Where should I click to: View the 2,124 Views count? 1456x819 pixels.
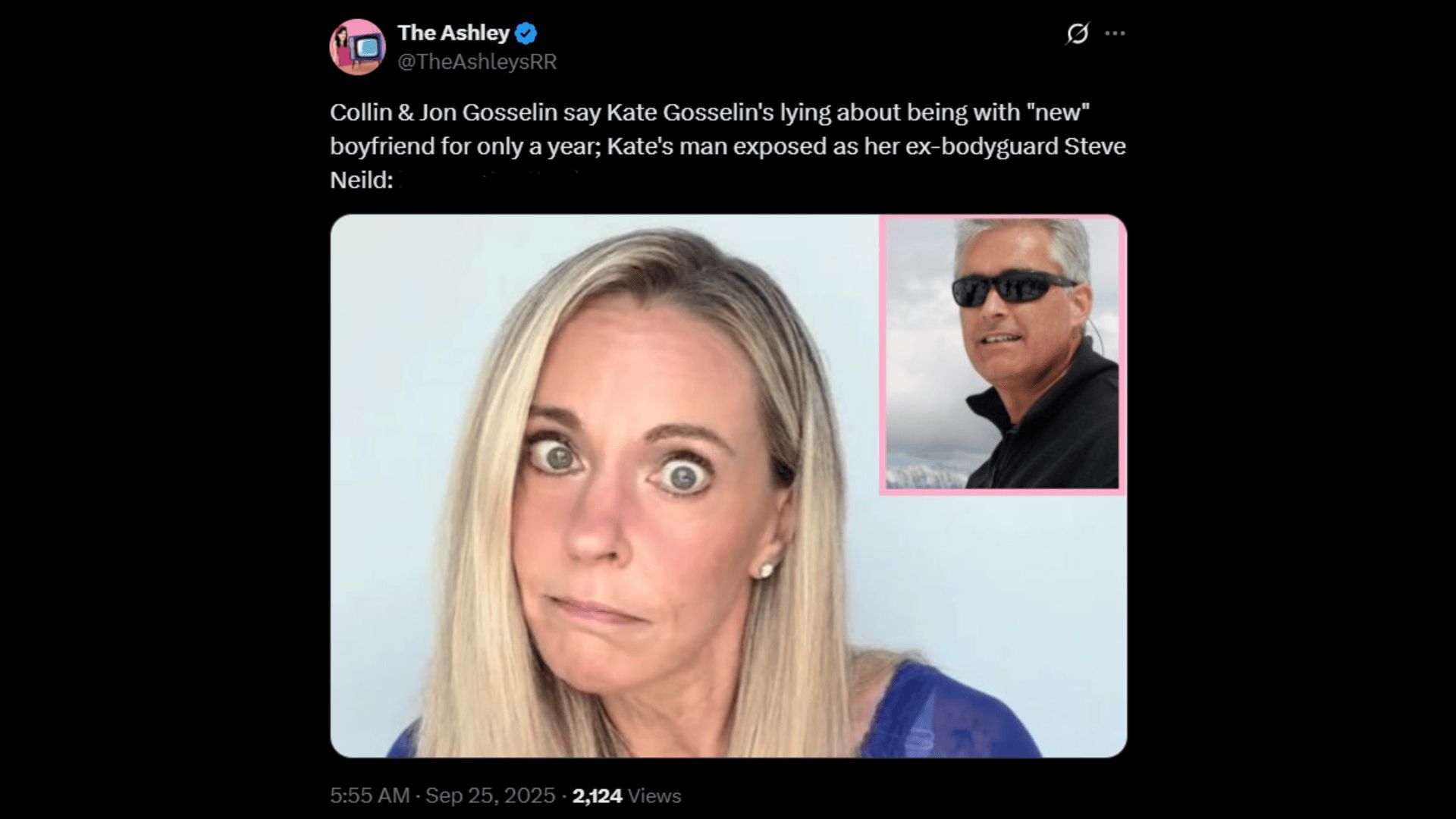click(626, 795)
